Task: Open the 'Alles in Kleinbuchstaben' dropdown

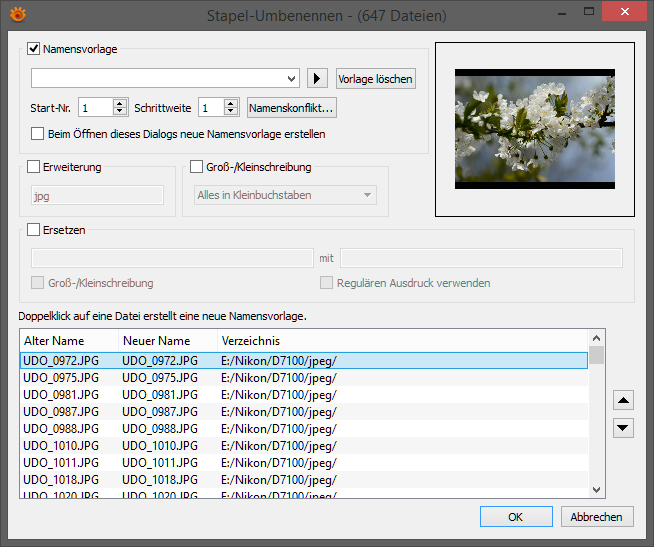Action: pos(285,195)
